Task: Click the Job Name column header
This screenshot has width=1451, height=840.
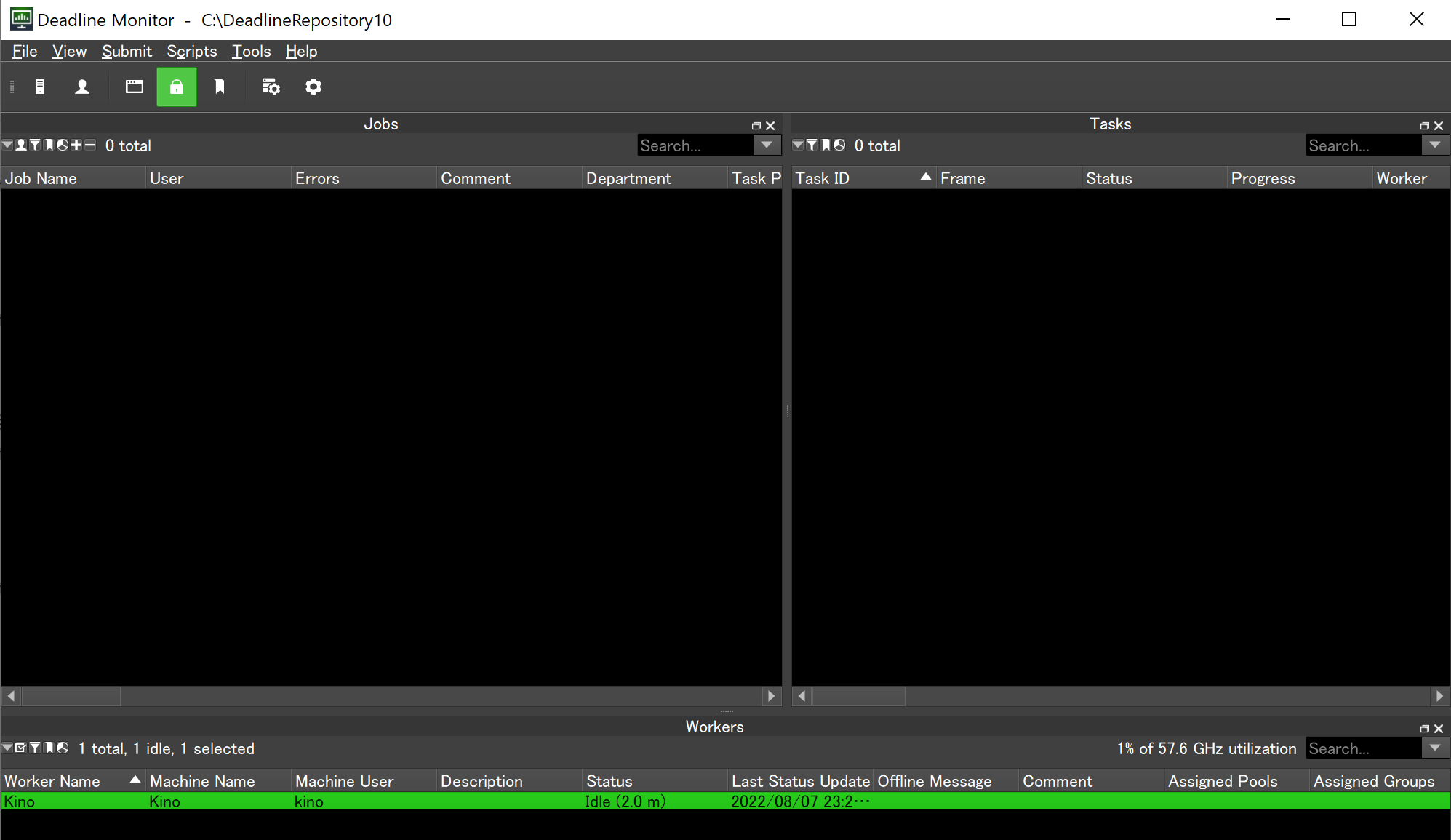Action: point(41,178)
